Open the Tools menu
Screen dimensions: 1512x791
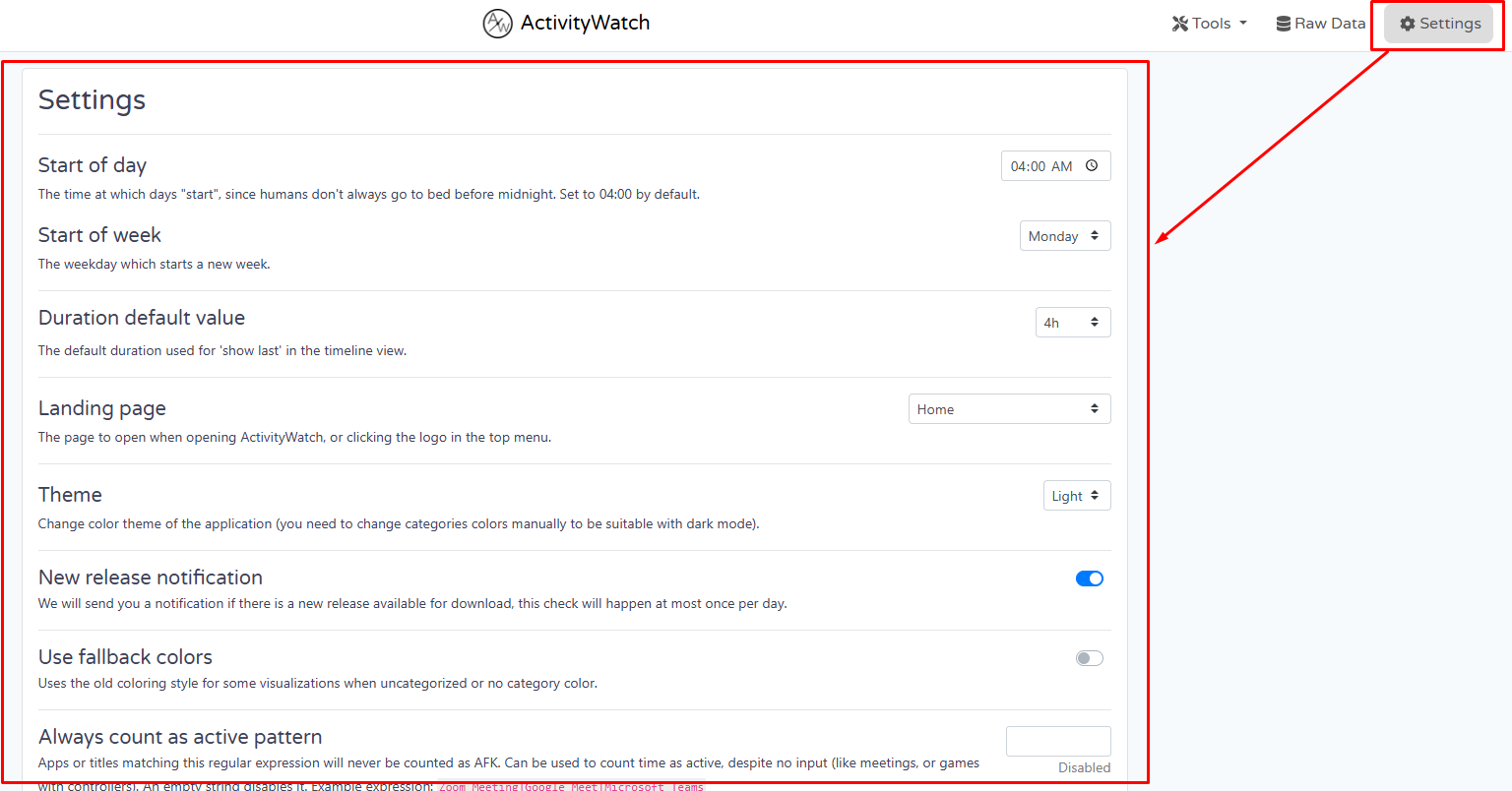pos(1210,24)
